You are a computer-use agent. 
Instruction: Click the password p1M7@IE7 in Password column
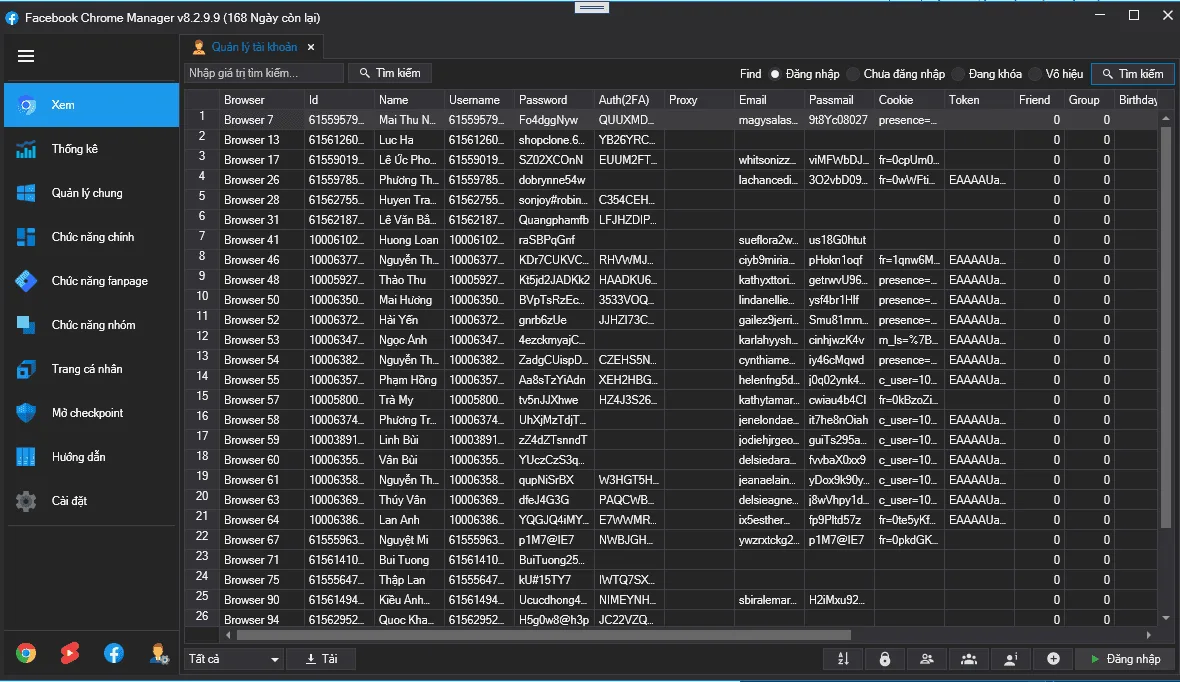click(546, 540)
